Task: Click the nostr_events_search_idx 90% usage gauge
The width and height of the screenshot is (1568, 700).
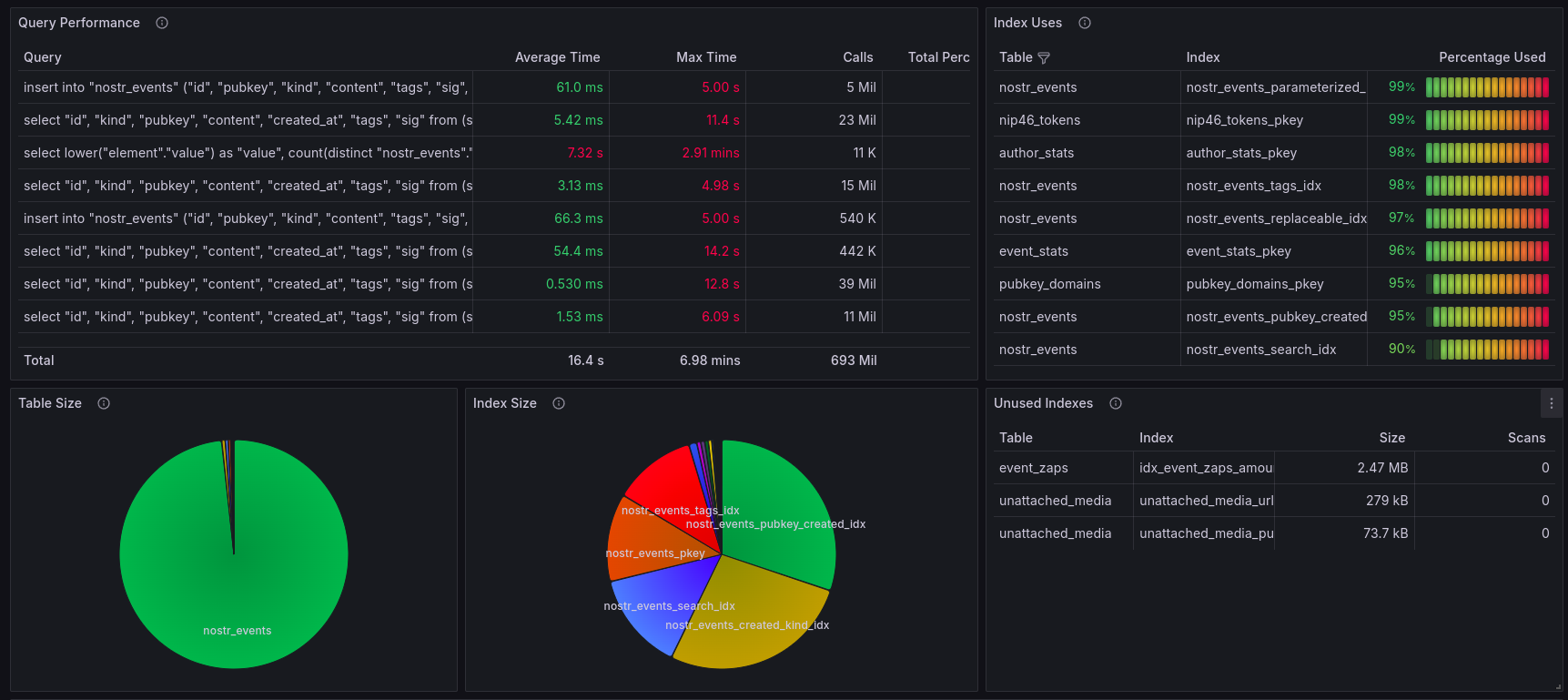Action: click(x=1487, y=350)
